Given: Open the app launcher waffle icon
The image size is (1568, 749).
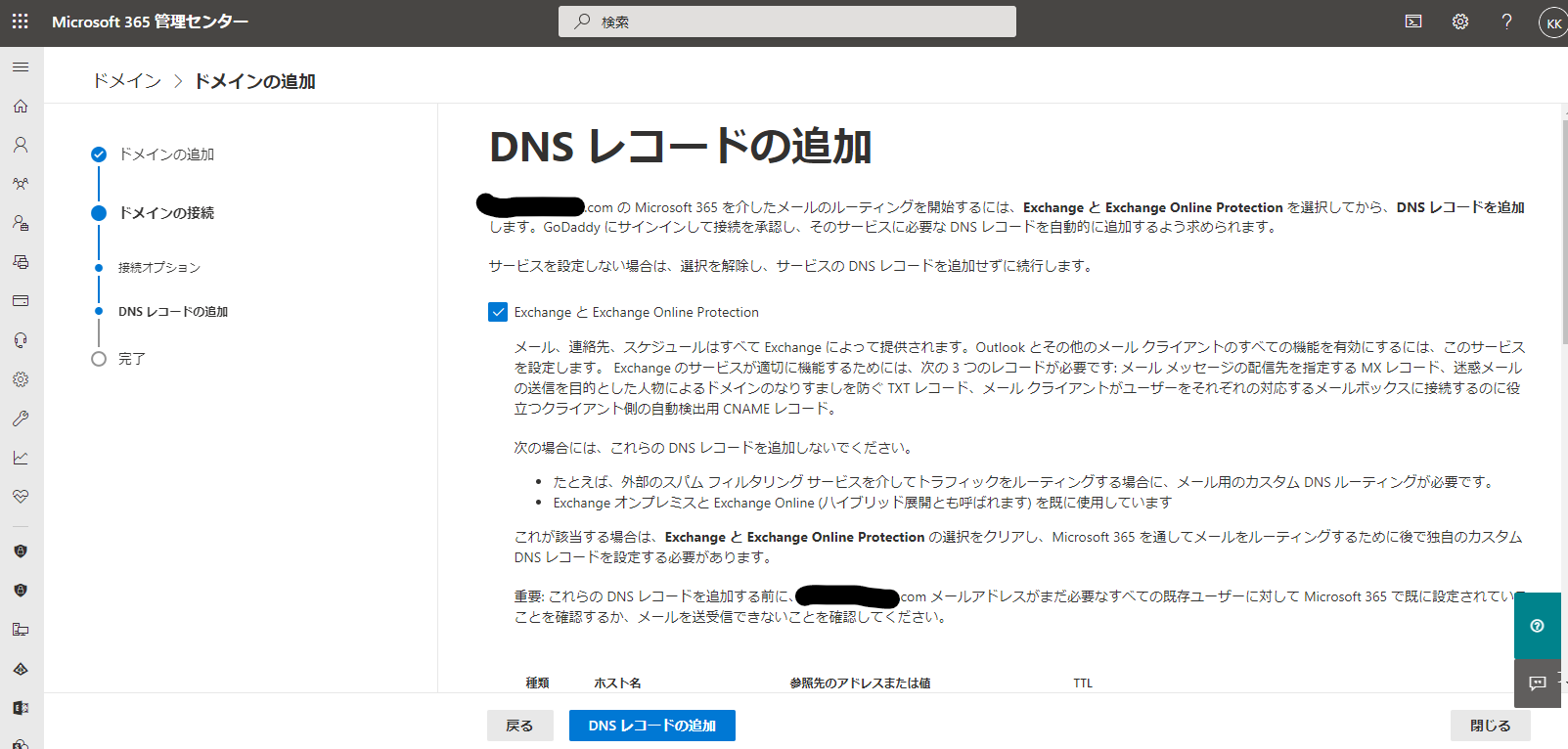Looking at the screenshot, I should point(21,21).
